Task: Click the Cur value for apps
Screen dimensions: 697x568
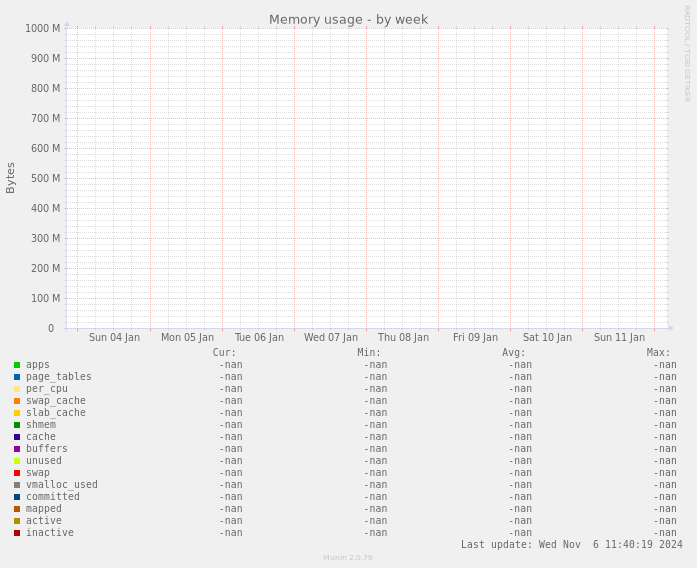Action: tap(231, 365)
